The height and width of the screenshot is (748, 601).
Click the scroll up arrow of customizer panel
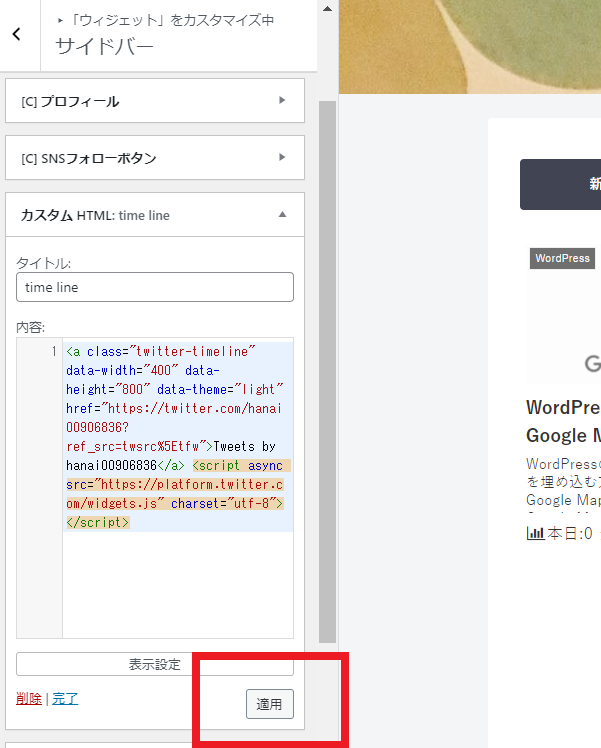[x=327, y=9]
